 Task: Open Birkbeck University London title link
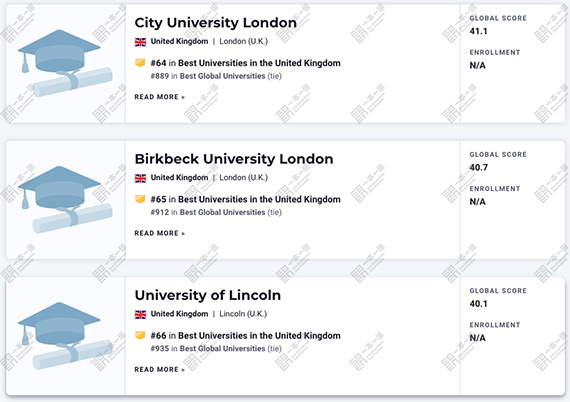pos(234,159)
